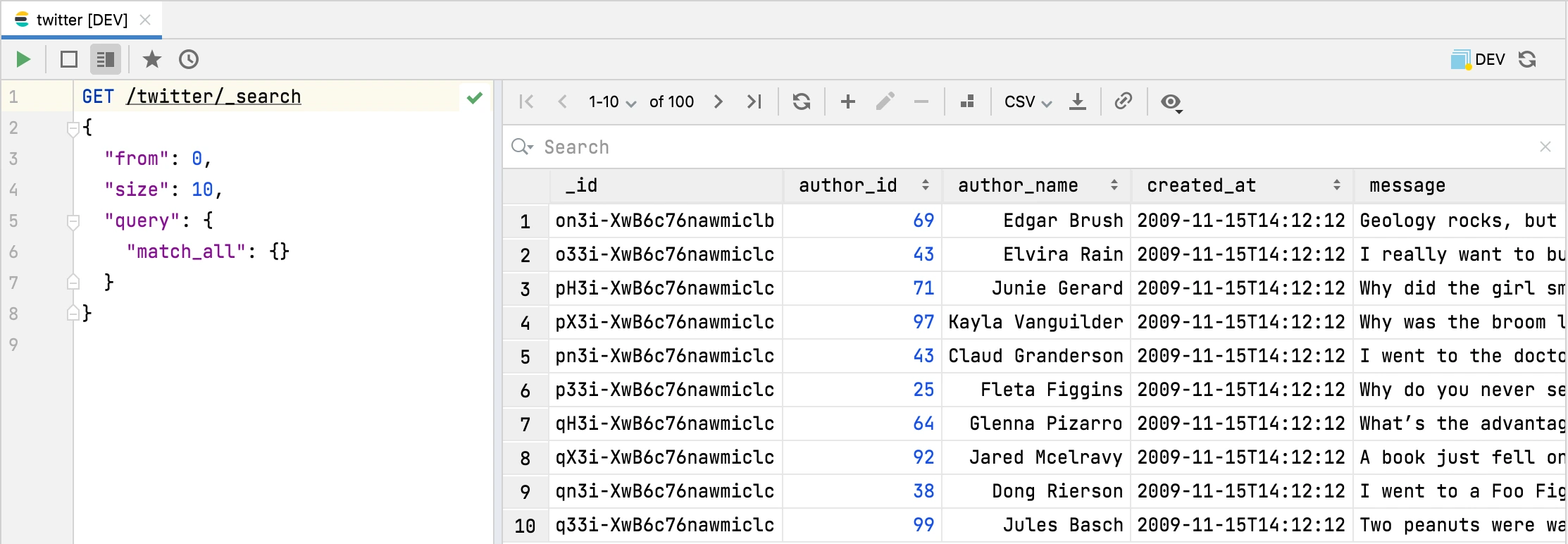Screen dimensions: 1568x544
Task: Go to the next results page
Action: point(718,101)
